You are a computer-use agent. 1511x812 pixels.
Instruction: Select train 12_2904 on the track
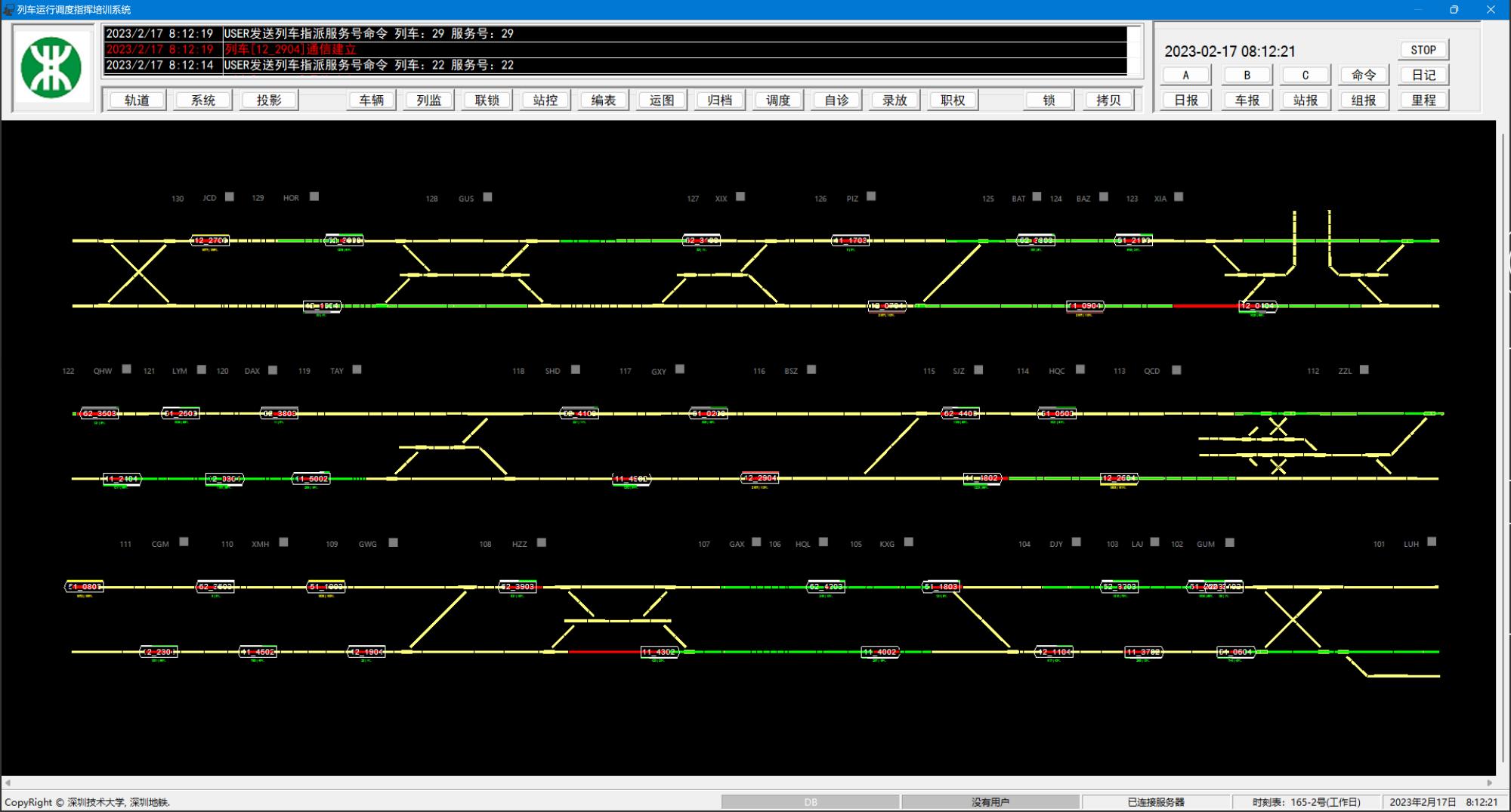759,478
